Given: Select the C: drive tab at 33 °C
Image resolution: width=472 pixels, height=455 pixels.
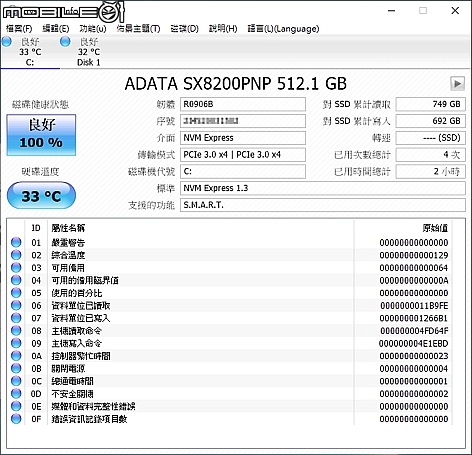Looking at the screenshot, I should (x=30, y=52).
